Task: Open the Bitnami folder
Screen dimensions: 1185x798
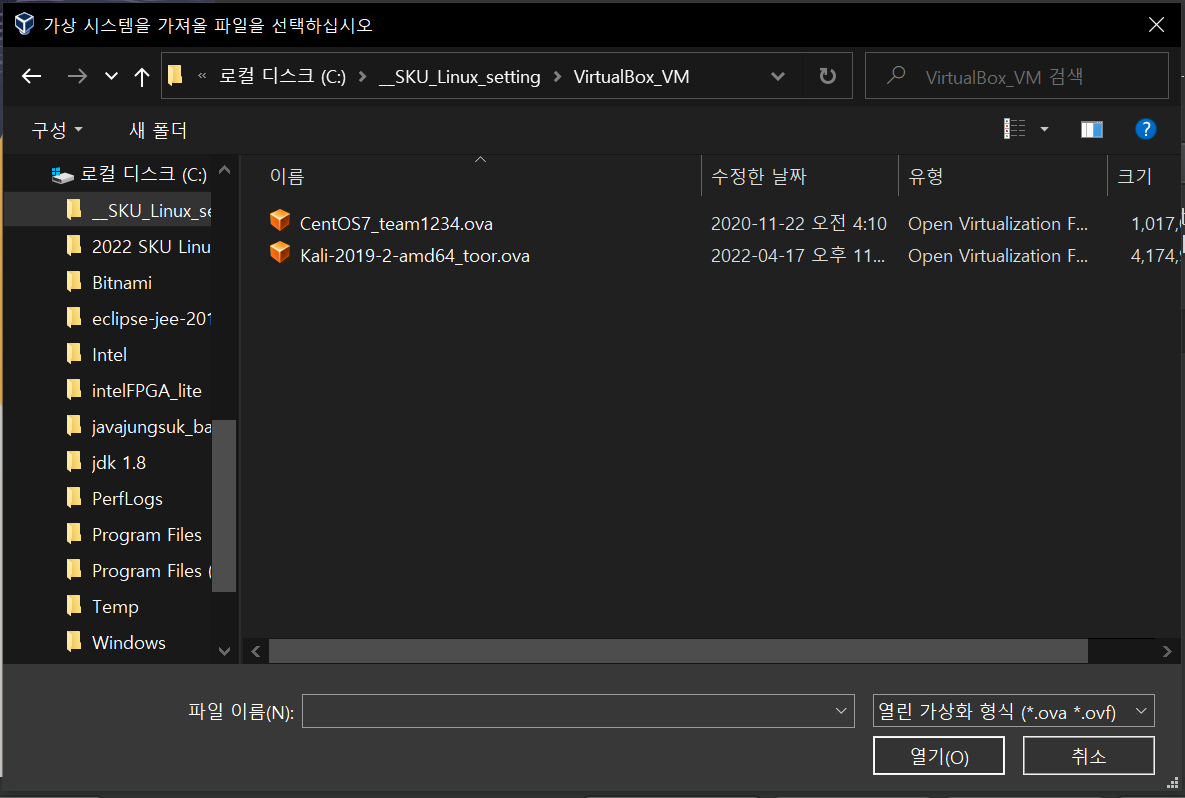Action: [x=122, y=283]
